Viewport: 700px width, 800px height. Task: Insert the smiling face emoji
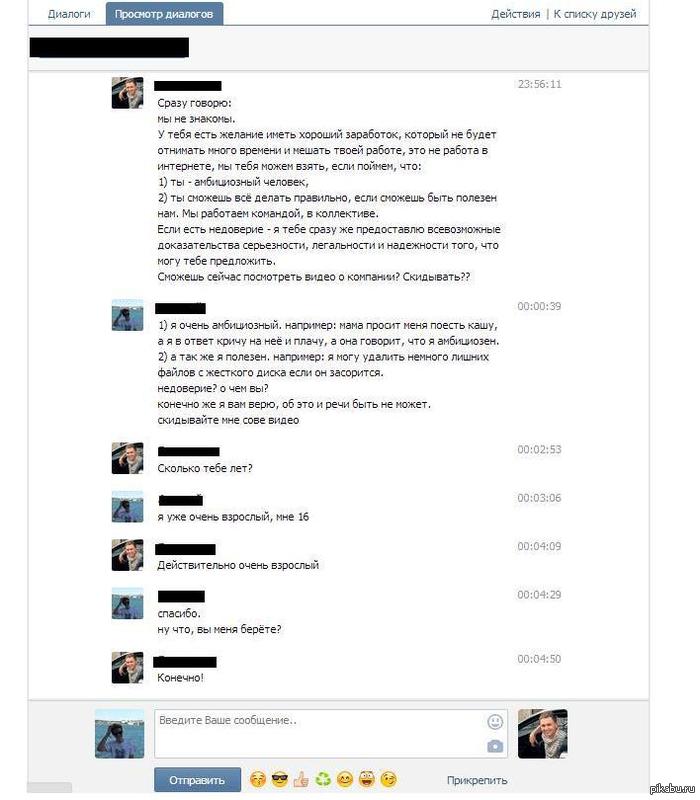coord(345,780)
